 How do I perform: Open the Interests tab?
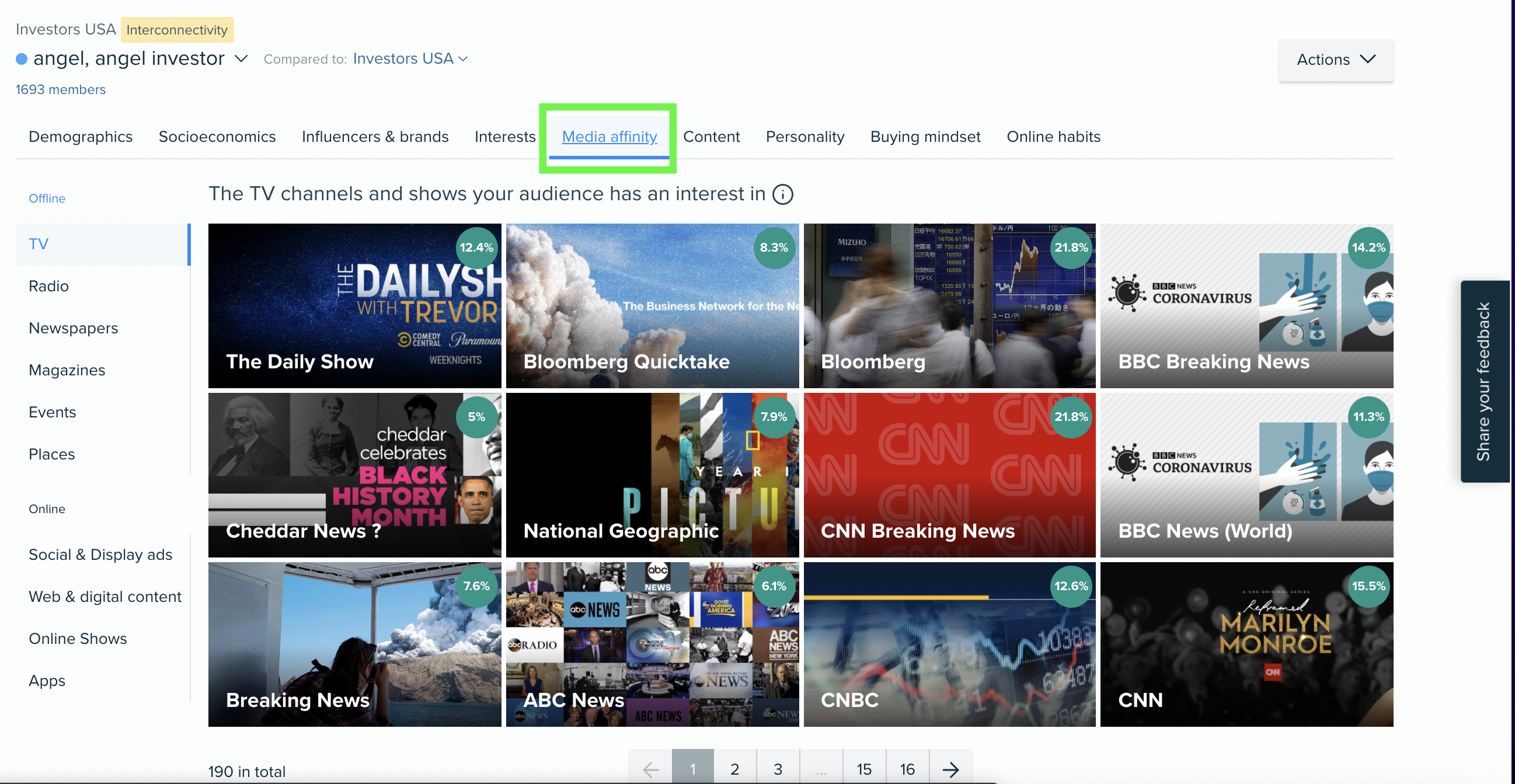click(505, 137)
